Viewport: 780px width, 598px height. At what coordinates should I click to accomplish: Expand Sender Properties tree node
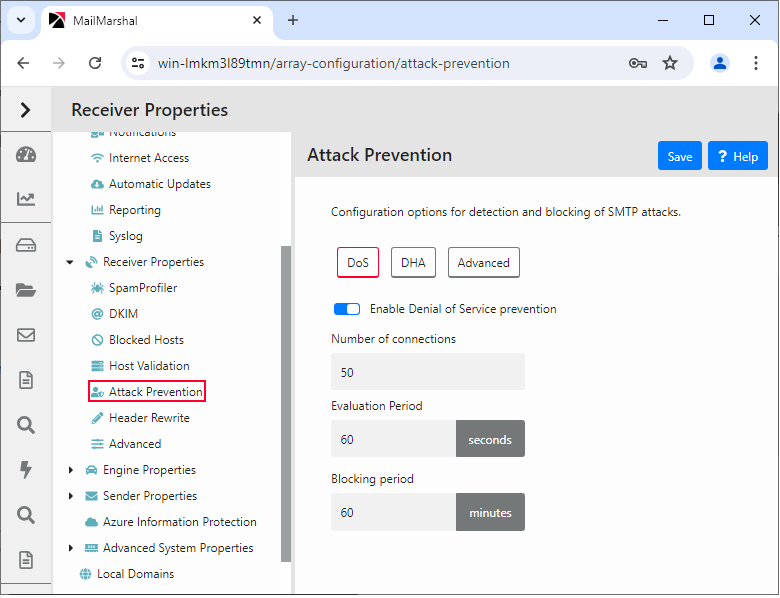tap(70, 496)
